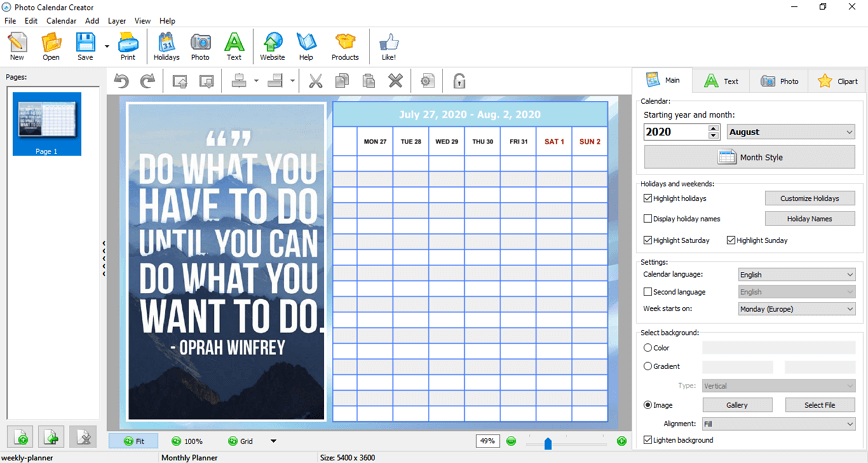Click the Like! thumbs-up icon
The width and height of the screenshot is (868, 463).
click(x=389, y=47)
